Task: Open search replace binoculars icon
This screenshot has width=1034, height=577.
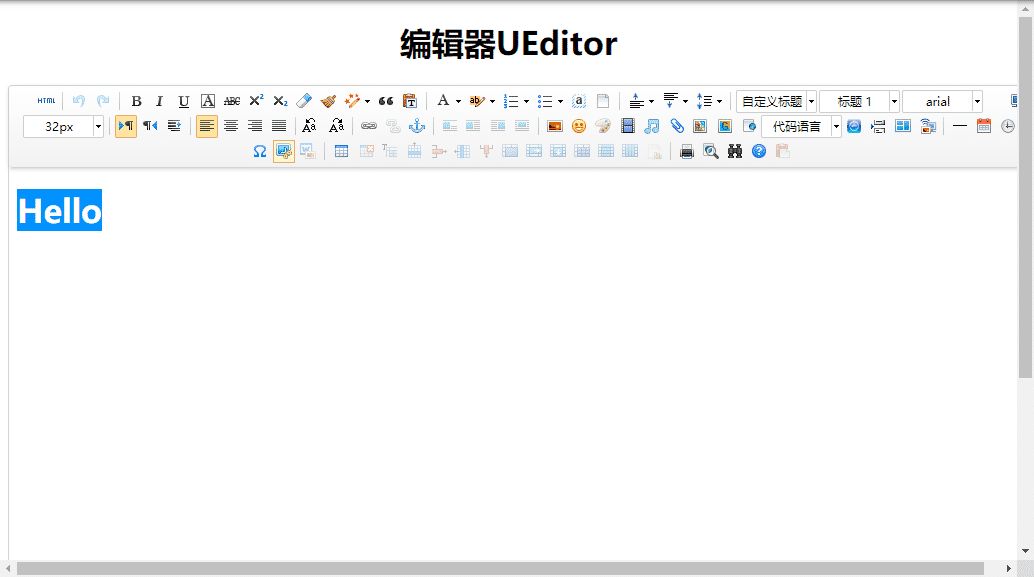Action: pyautogui.click(x=735, y=152)
